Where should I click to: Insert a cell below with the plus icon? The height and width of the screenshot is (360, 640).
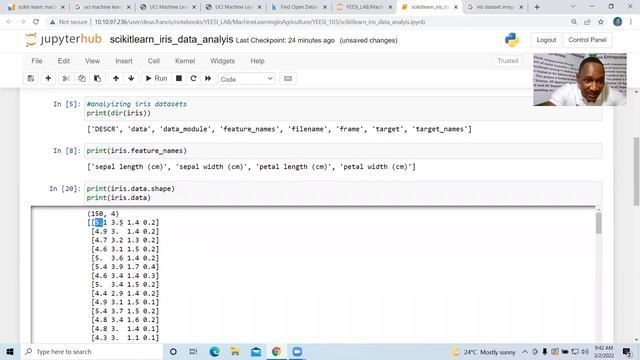coord(48,78)
